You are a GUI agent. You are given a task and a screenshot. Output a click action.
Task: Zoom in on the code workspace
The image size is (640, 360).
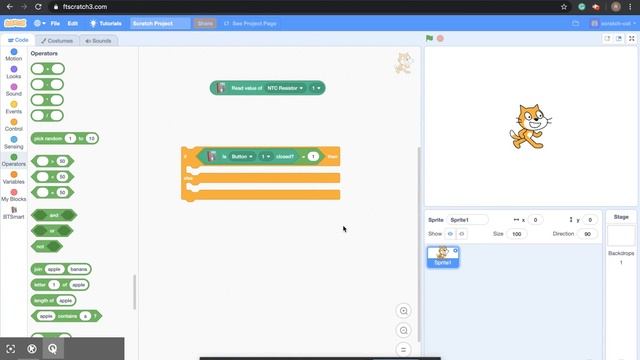pyautogui.click(x=403, y=311)
